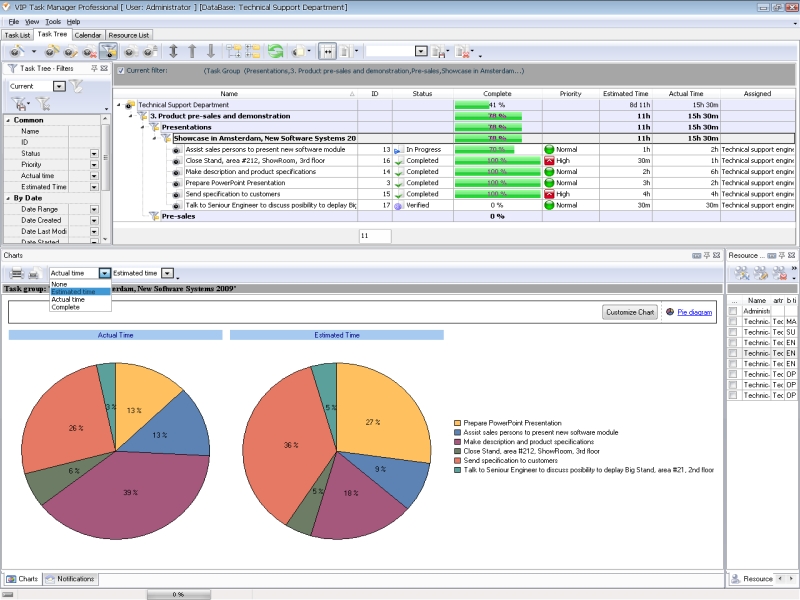Click the double-headed sort arrow icon

click(x=173, y=51)
